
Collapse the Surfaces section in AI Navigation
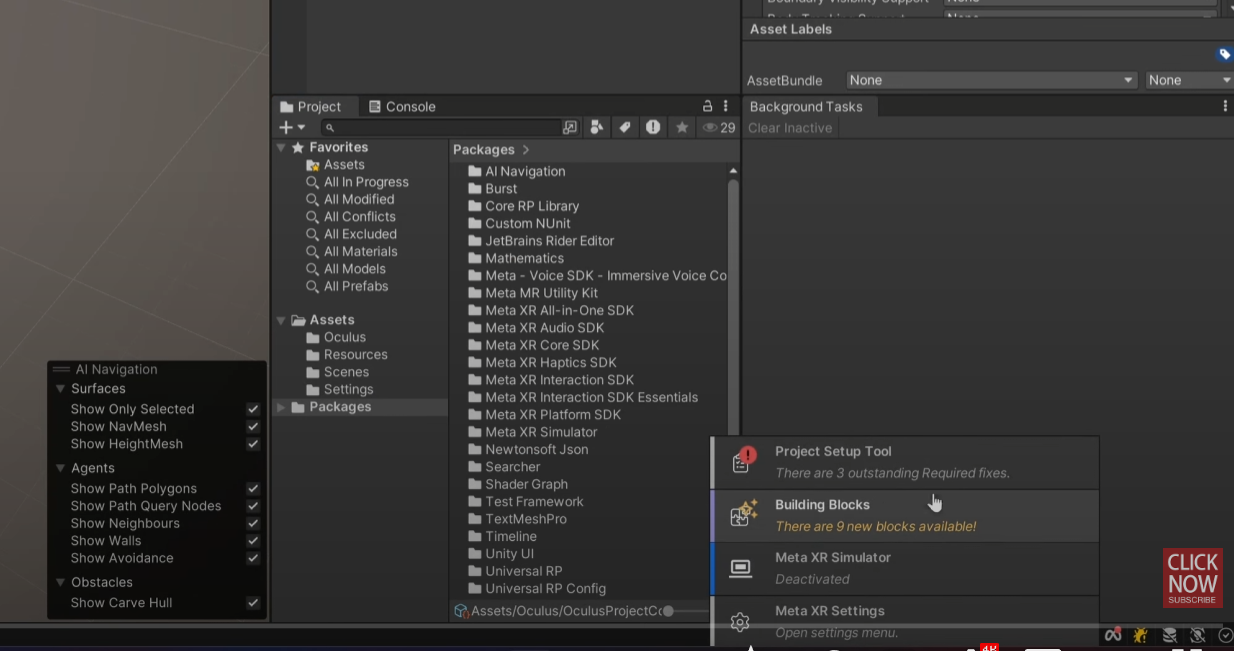[x=61, y=389]
